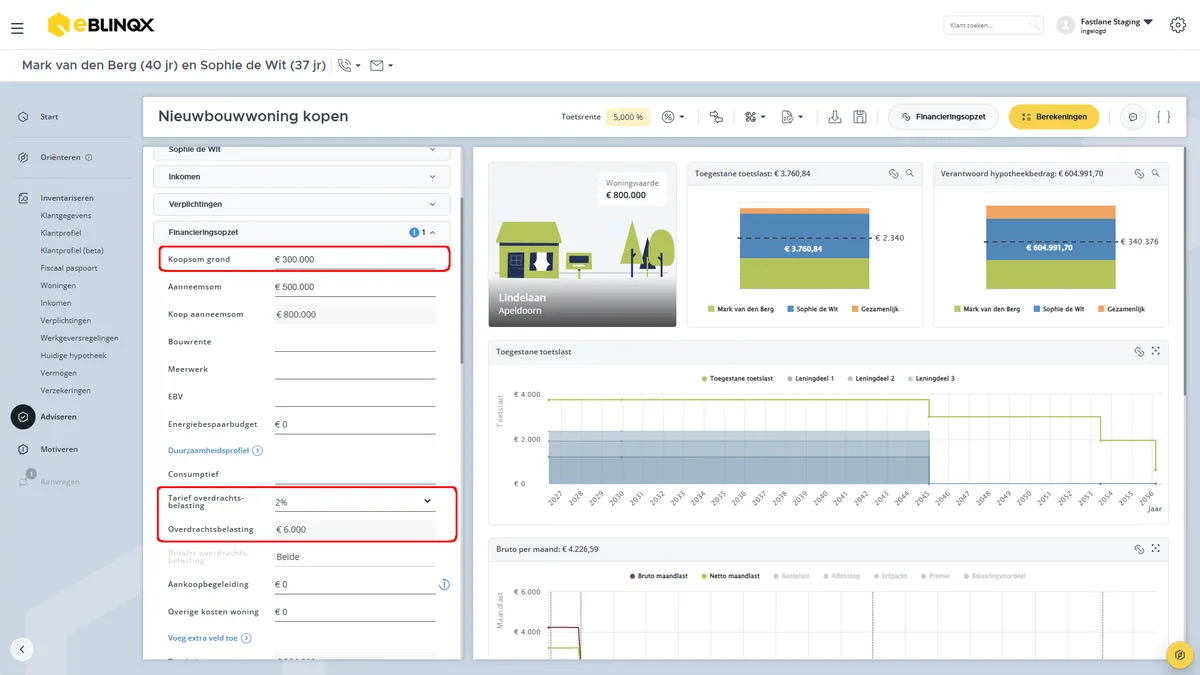Collapse the sidebar with arrow button

(22, 649)
